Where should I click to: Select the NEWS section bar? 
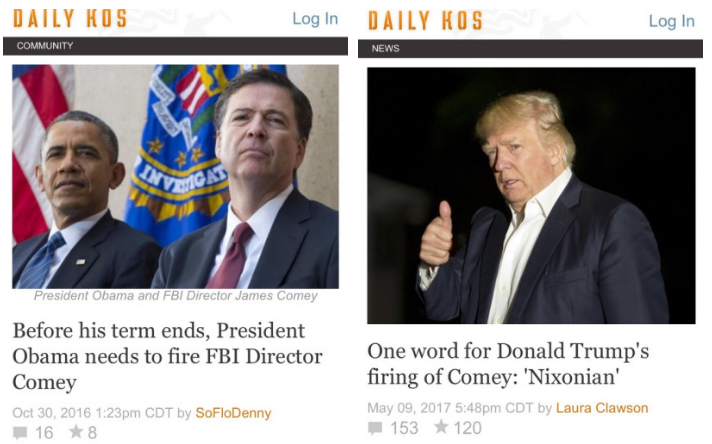point(530,49)
